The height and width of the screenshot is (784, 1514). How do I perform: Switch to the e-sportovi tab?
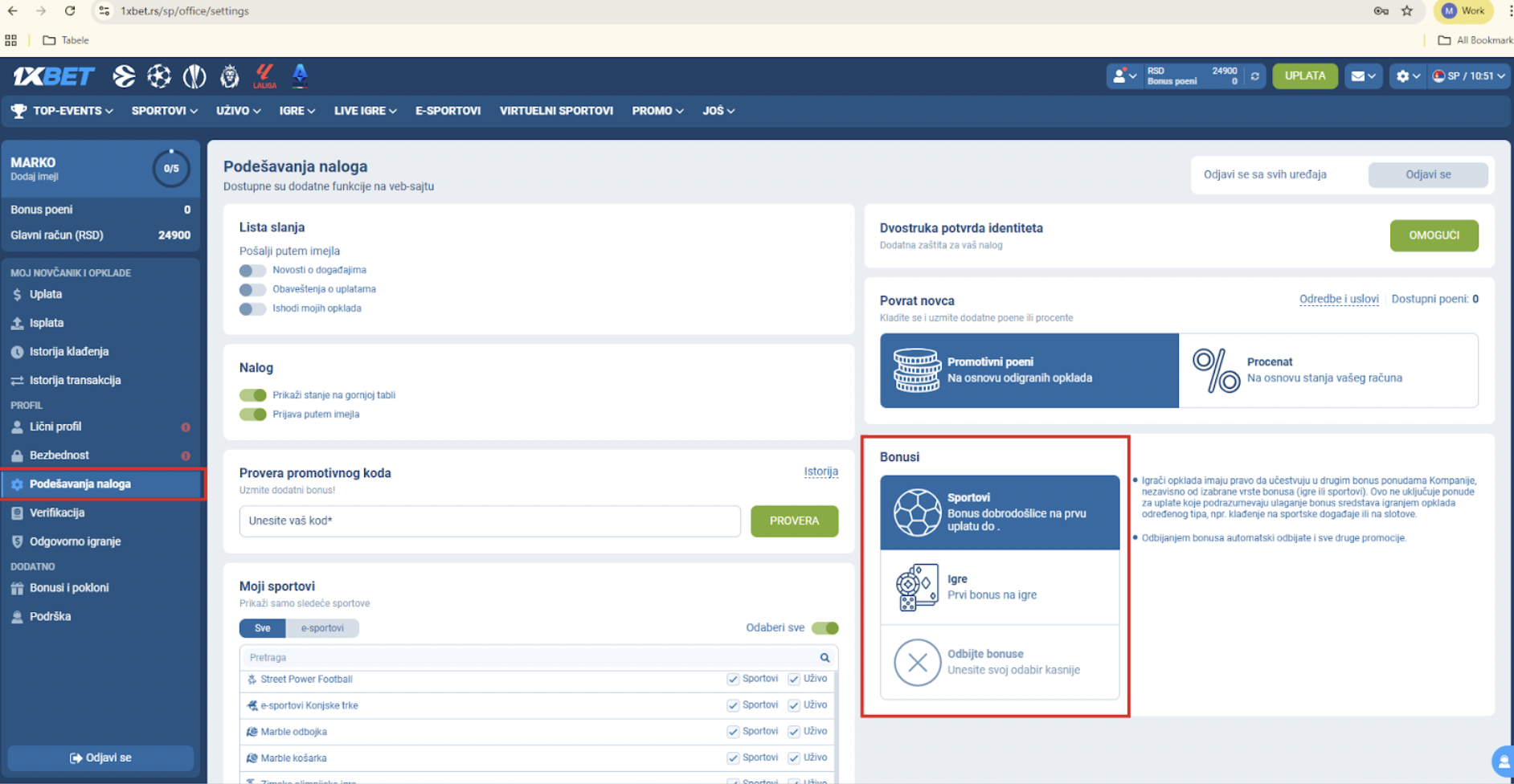pos(321,628)
